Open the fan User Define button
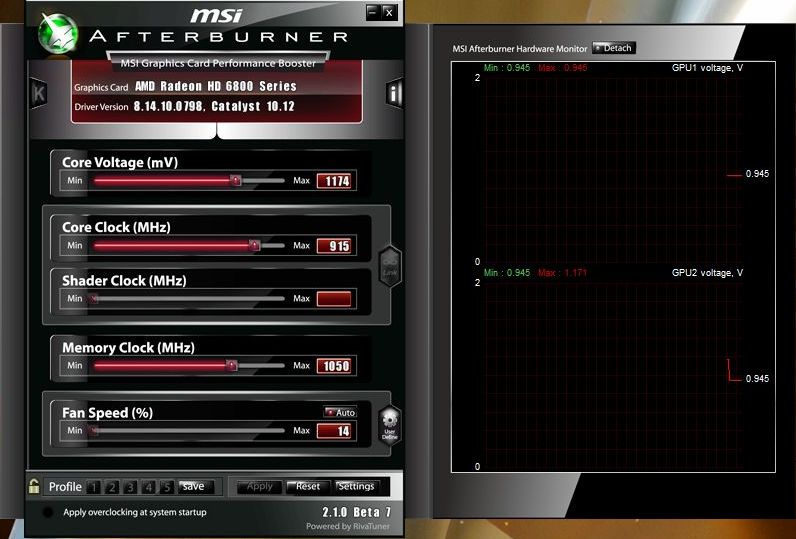The width and height of the screenshot is (796, 539). [390, 425]
